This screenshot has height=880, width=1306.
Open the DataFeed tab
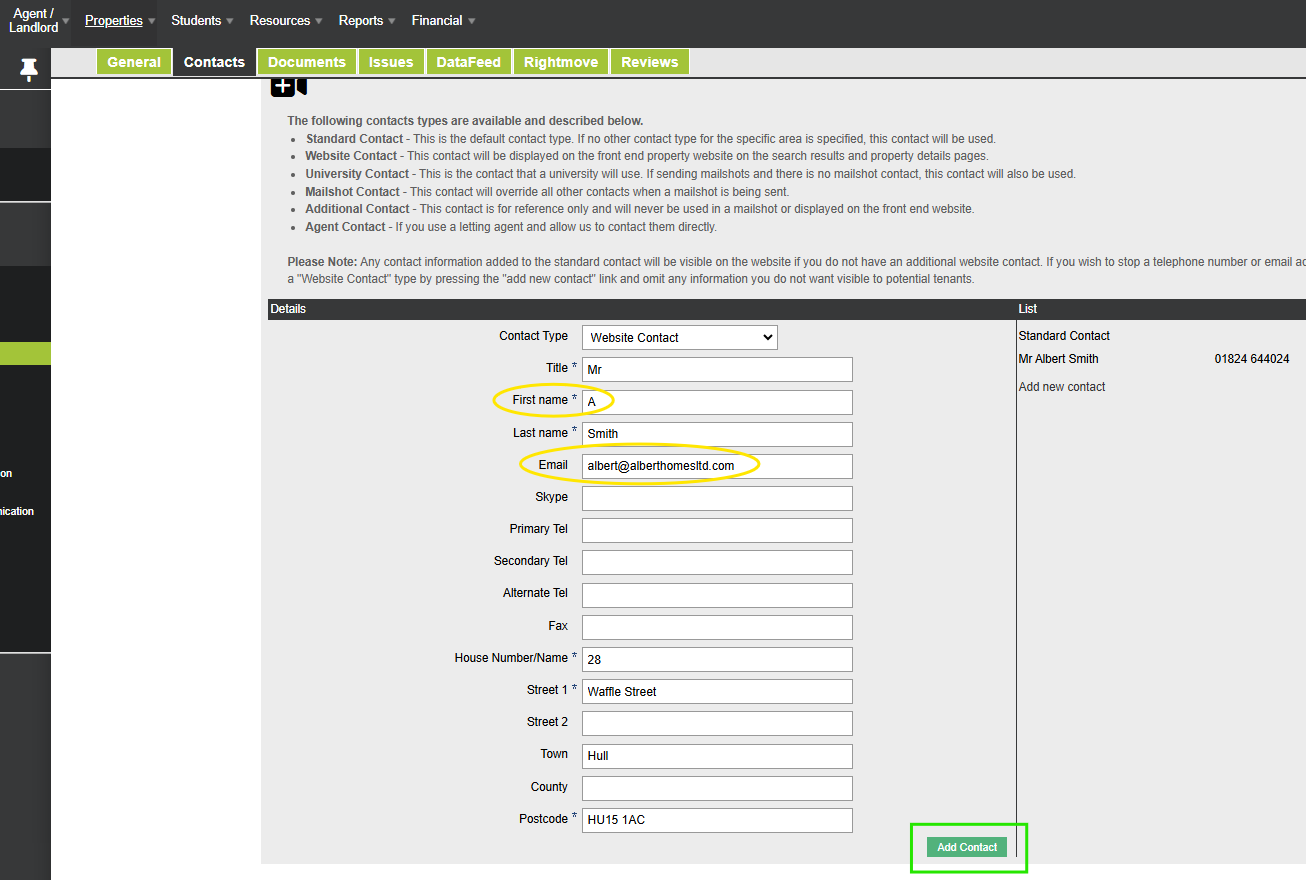click(x=468, y=62)
